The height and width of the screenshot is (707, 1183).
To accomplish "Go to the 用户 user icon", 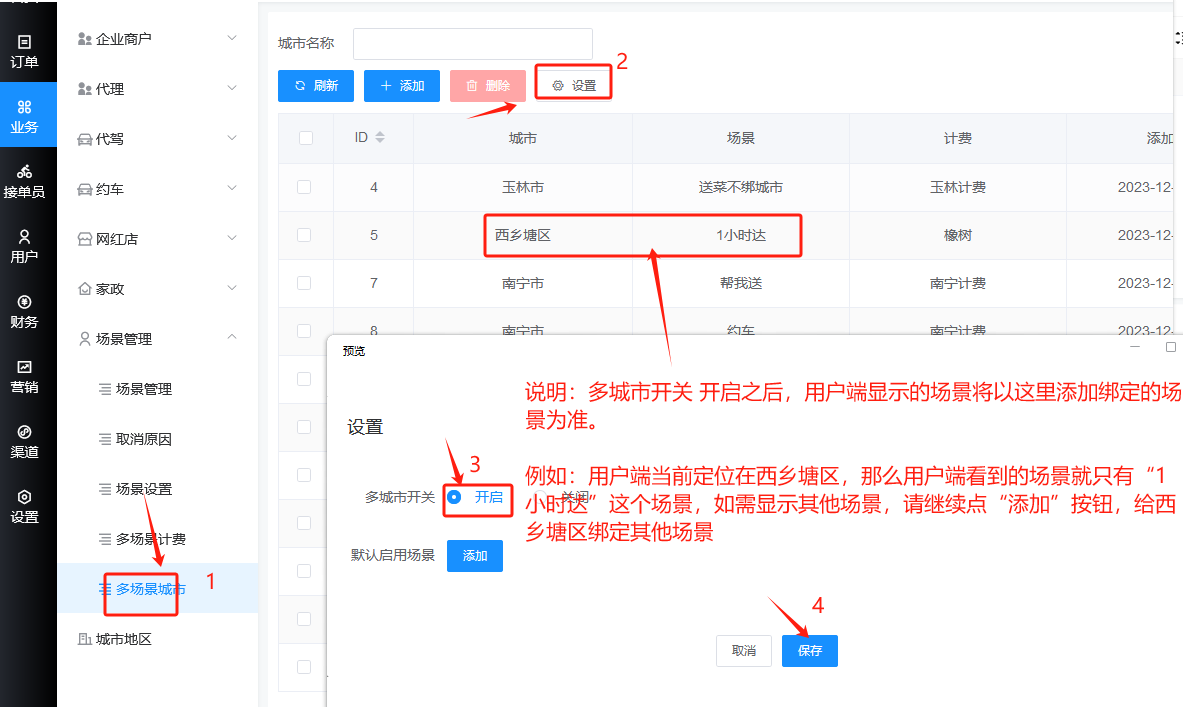I will point(24,237).
